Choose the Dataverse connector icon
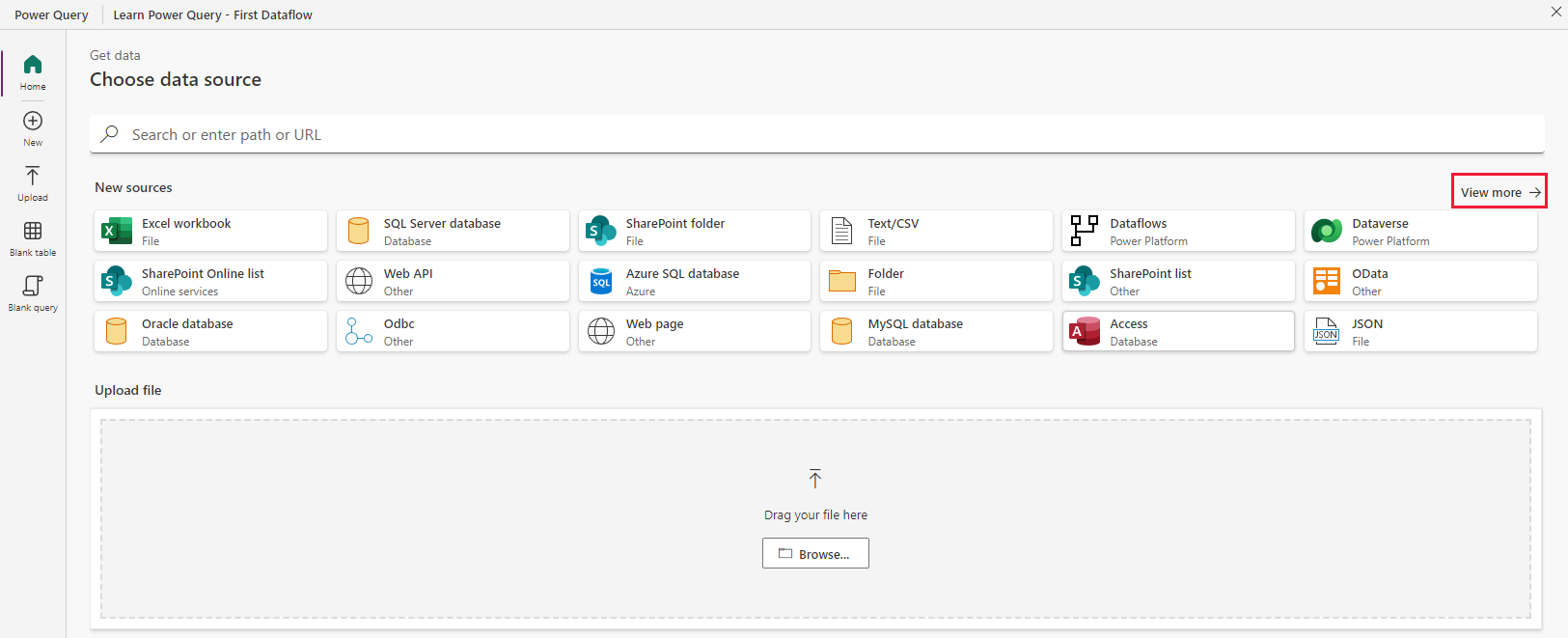 pos(1327,231)
